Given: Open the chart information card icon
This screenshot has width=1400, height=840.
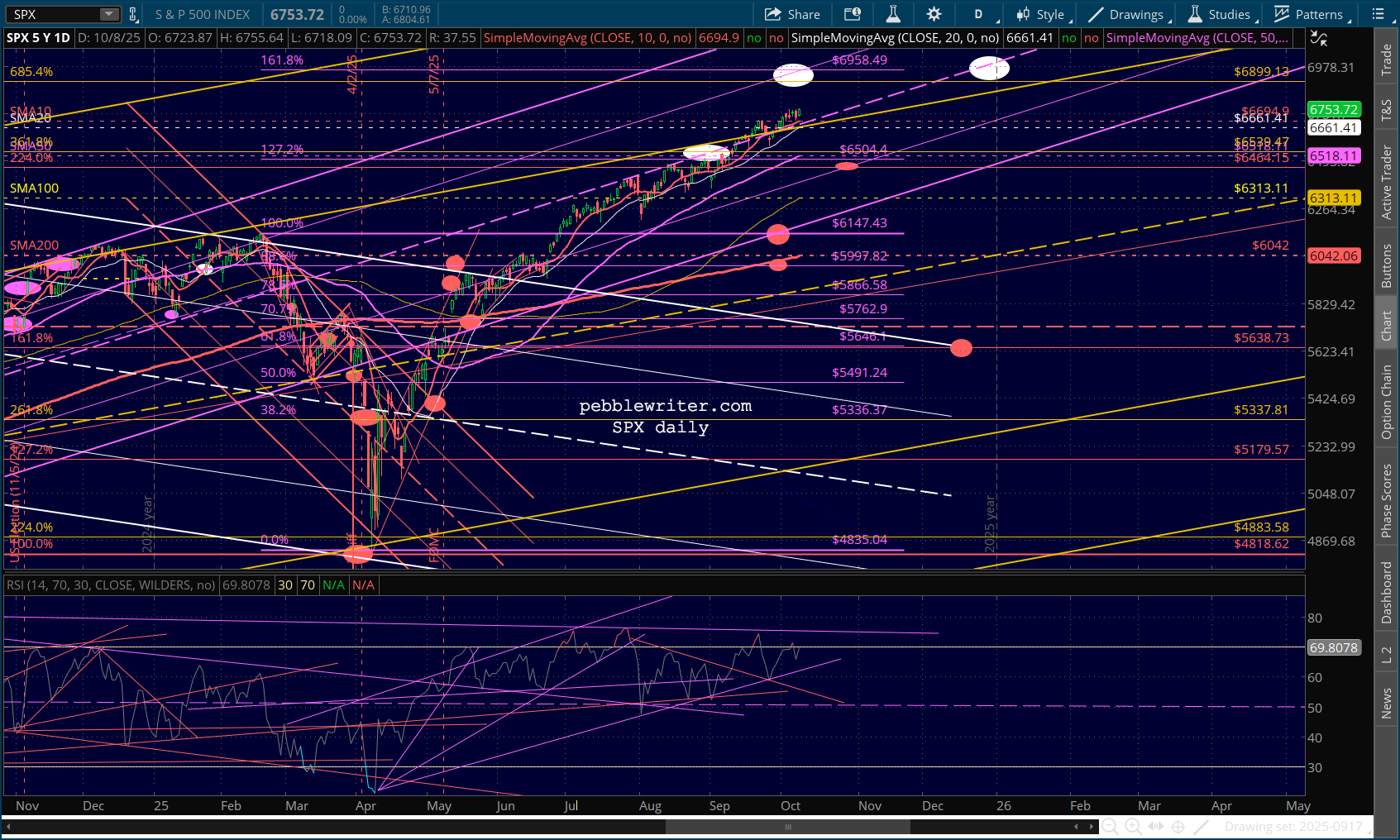Looking at the screenshot, I should tap(852, 14).
